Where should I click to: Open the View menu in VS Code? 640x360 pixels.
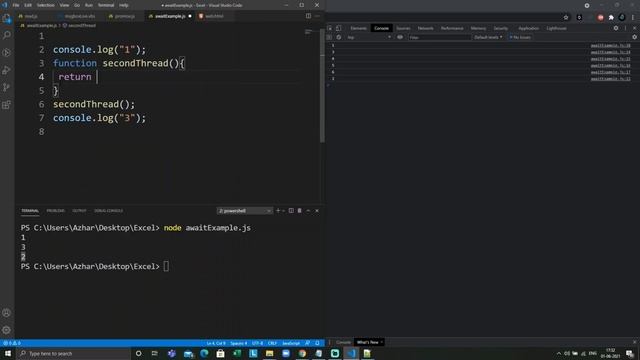point(64,5)
